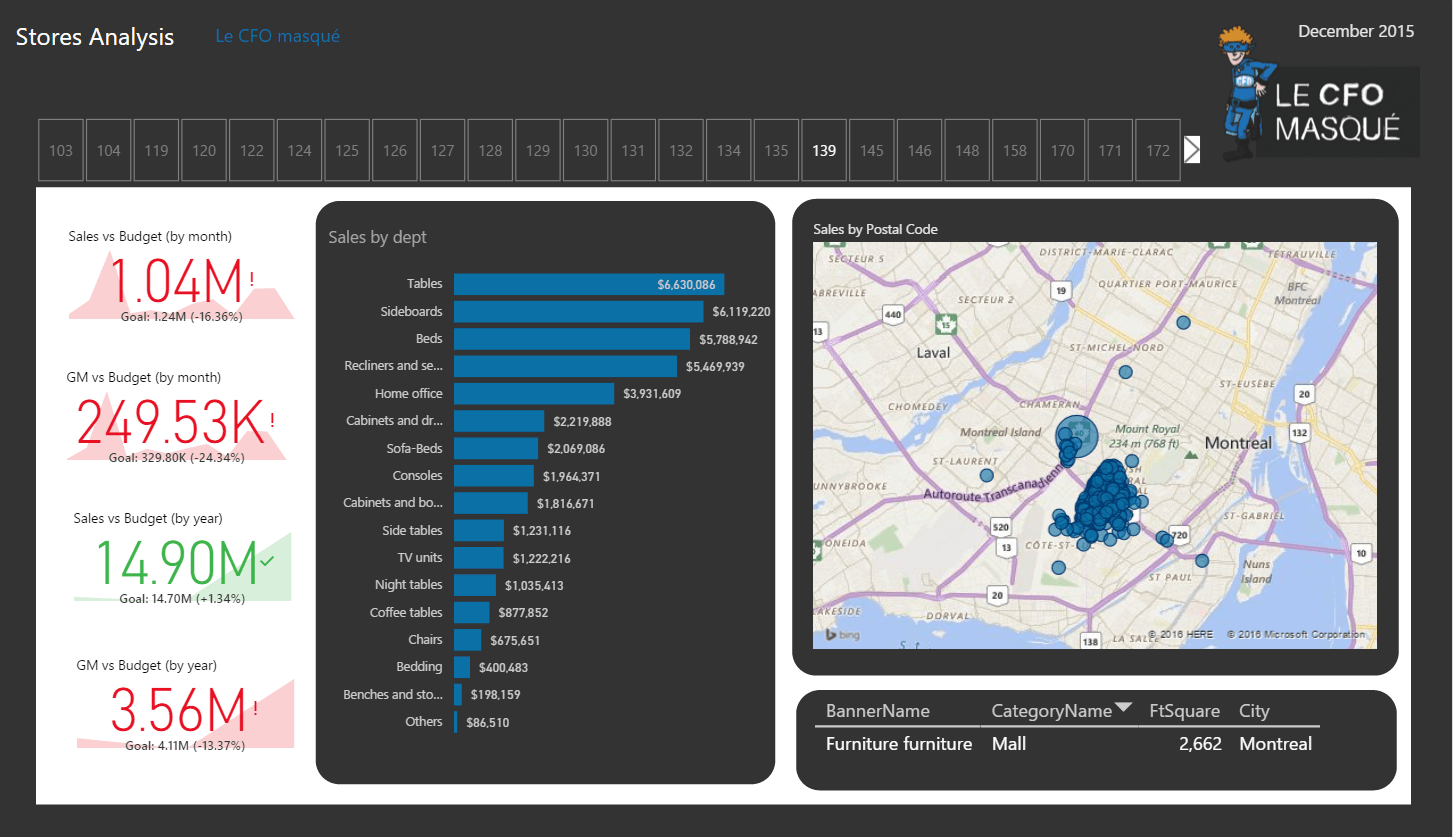Click the green checkmark on the 14.90M KPI
Screen dimensions: 1453x837
[x=266, y=561]
